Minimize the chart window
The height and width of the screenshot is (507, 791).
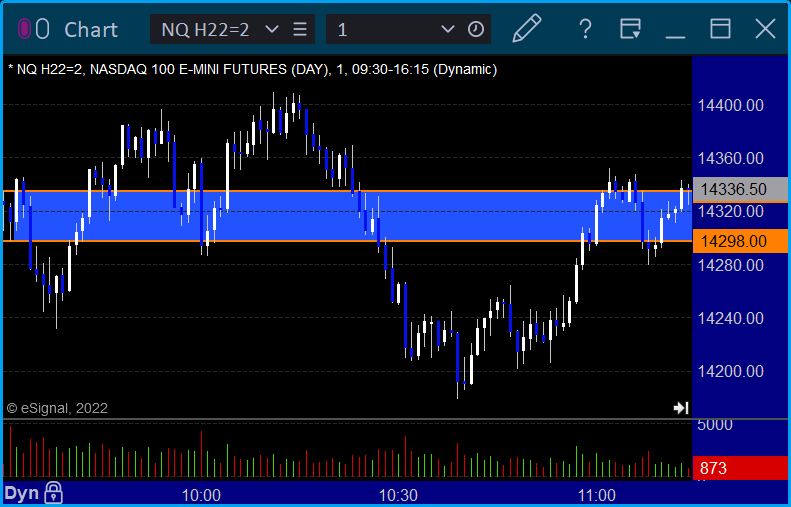click(x=675, y=37)
